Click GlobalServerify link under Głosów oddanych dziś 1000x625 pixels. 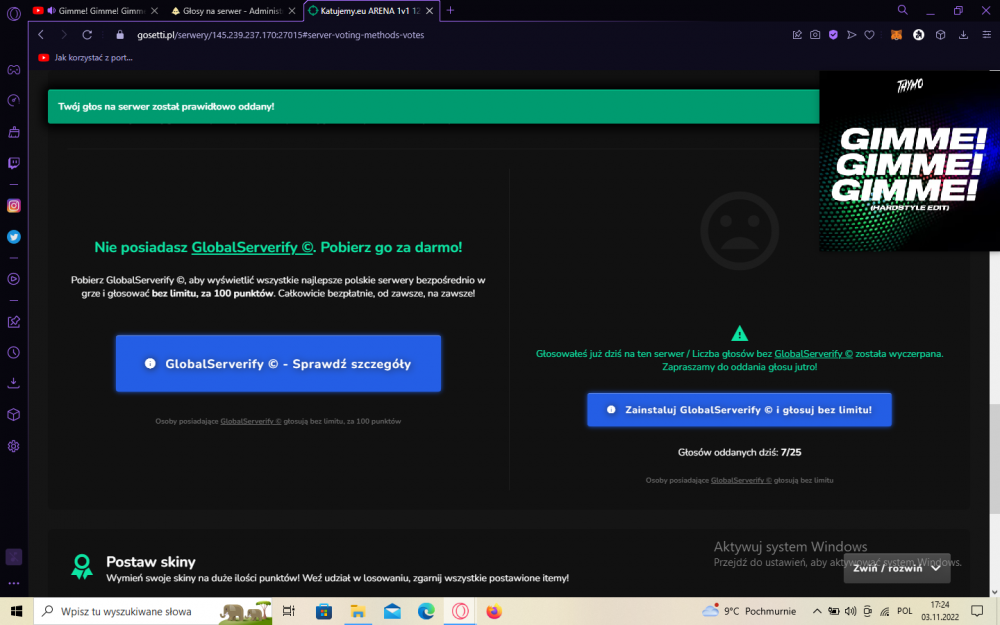(741, 480)
